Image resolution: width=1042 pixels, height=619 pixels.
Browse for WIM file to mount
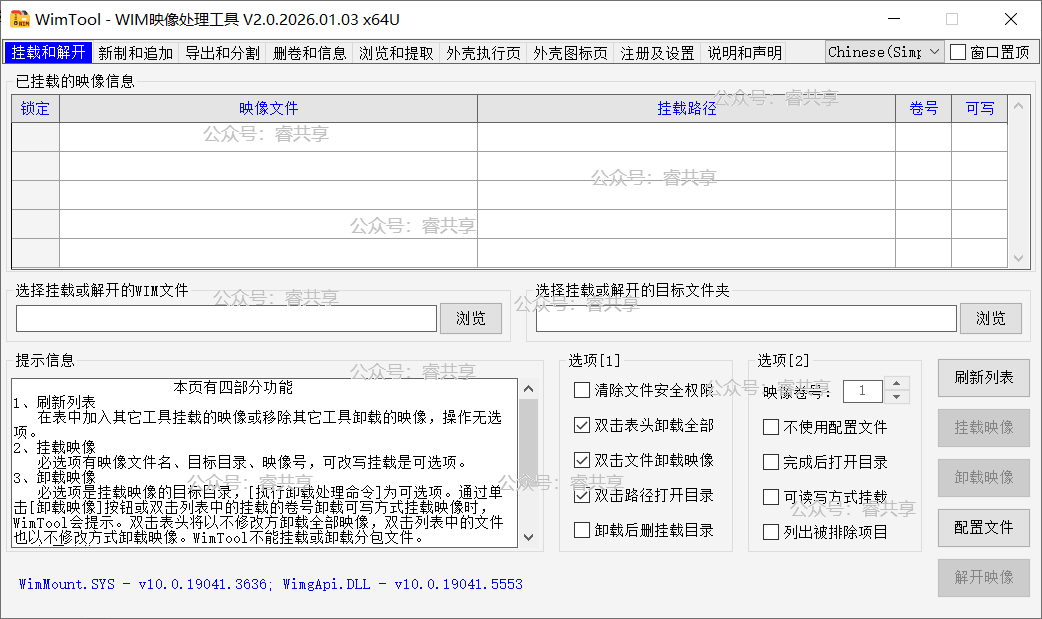(x=471, y=319)
